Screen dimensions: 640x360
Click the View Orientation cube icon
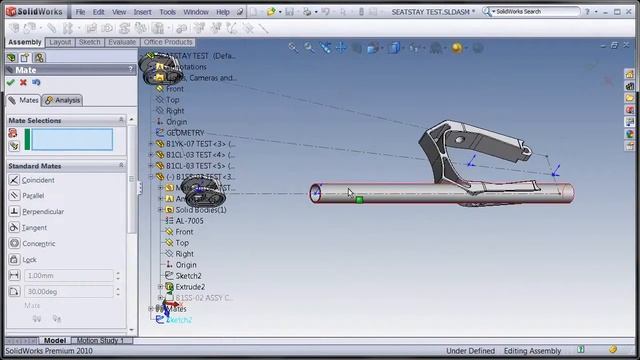(372, 48)
